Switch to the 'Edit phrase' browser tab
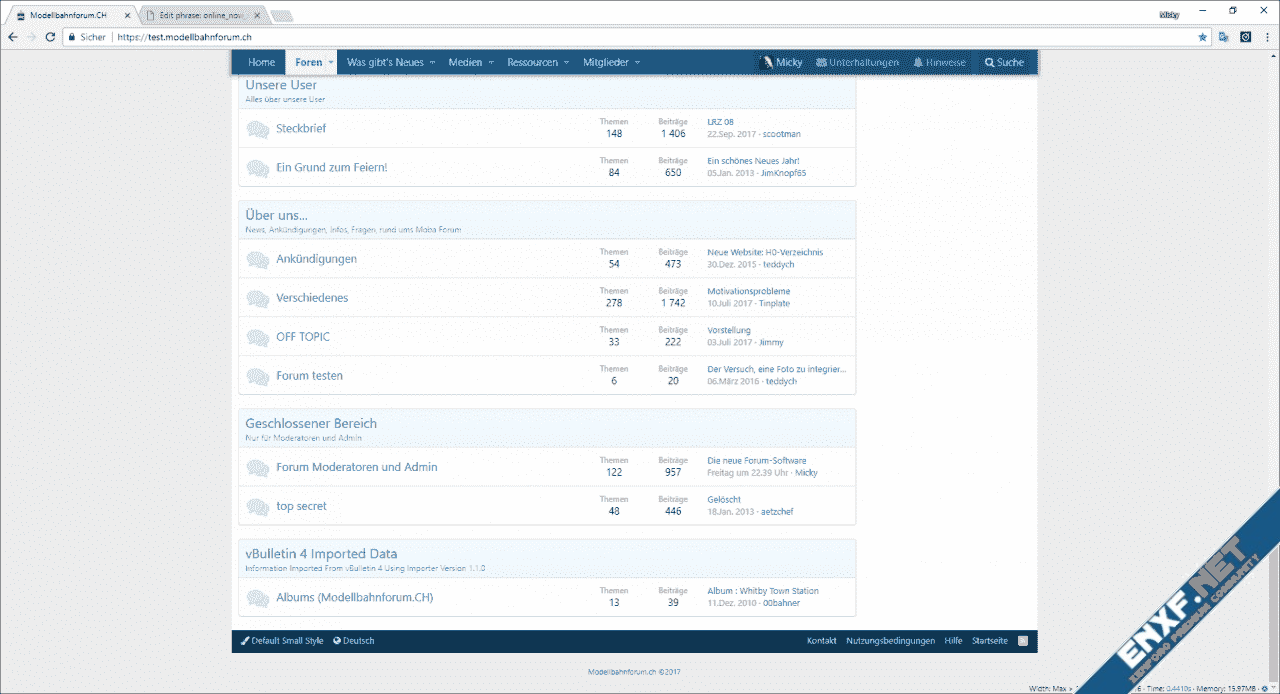 point(200,15)
